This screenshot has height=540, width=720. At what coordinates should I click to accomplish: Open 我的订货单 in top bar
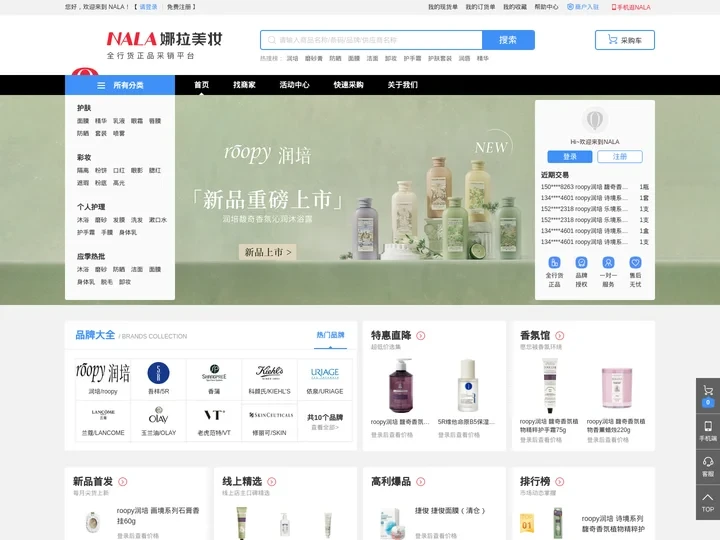pos(480,7)
